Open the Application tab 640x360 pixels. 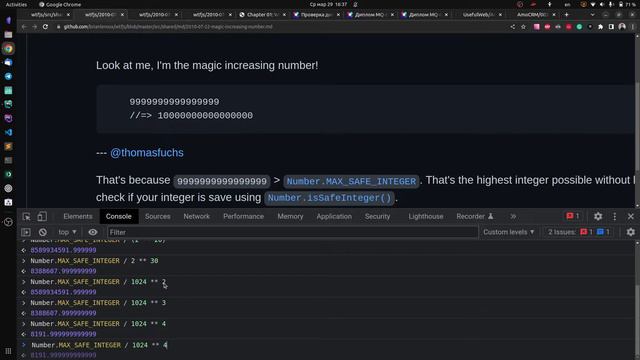[x=334, y=216]
